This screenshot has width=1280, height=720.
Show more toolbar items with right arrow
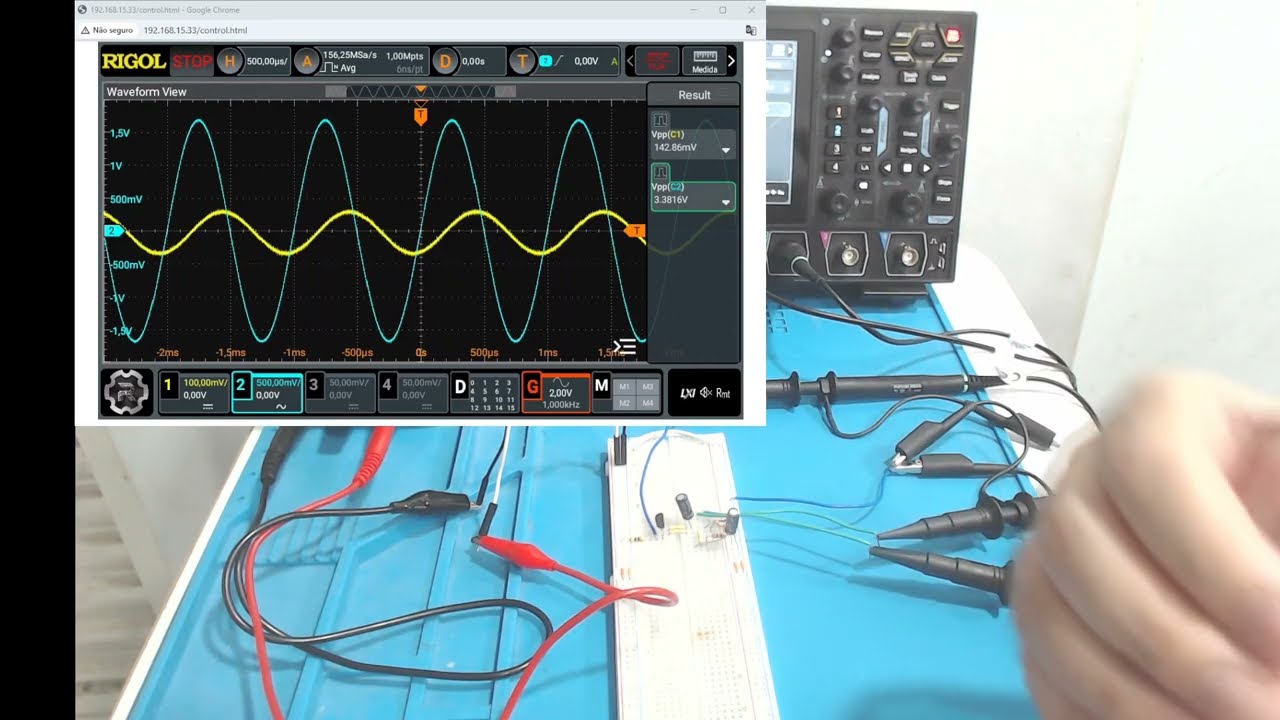(731, 61)
